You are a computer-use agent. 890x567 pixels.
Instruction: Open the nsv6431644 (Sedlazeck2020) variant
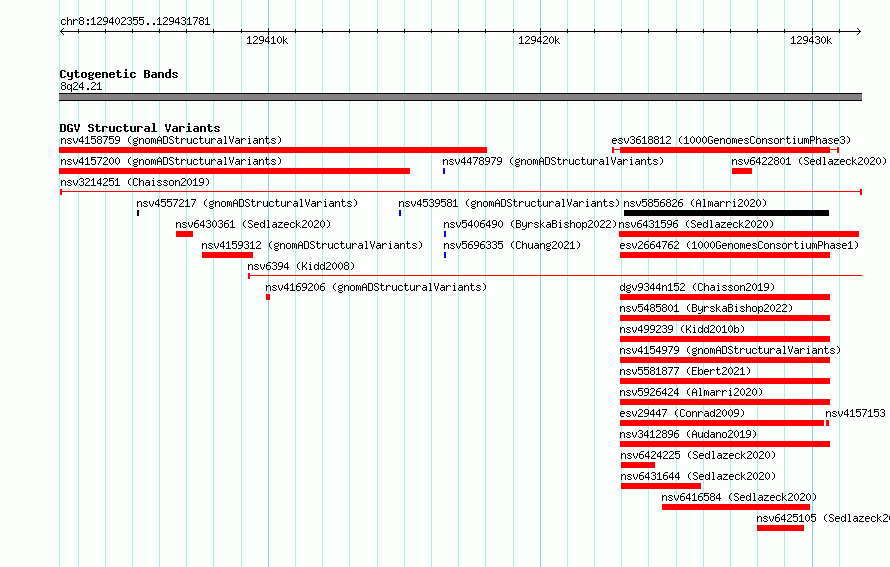[698, 476]
